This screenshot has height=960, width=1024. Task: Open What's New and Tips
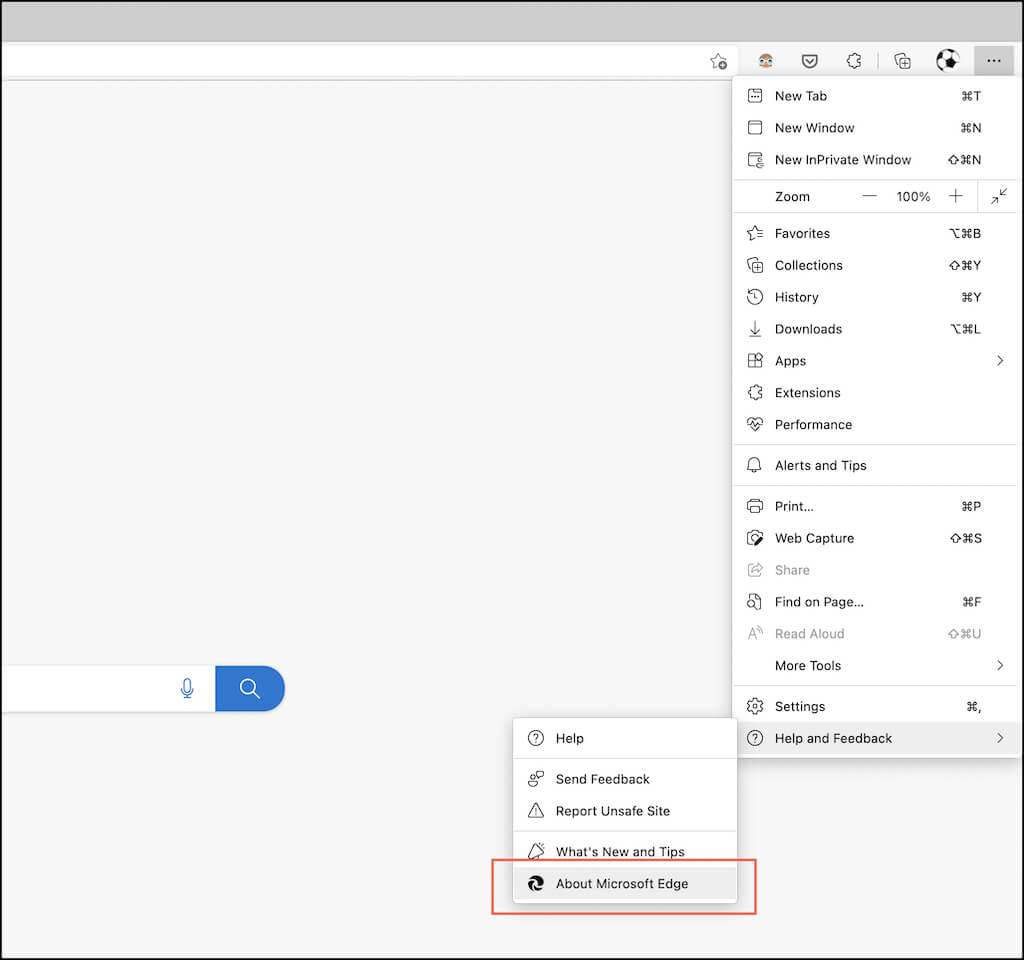[x=625, y=852]
